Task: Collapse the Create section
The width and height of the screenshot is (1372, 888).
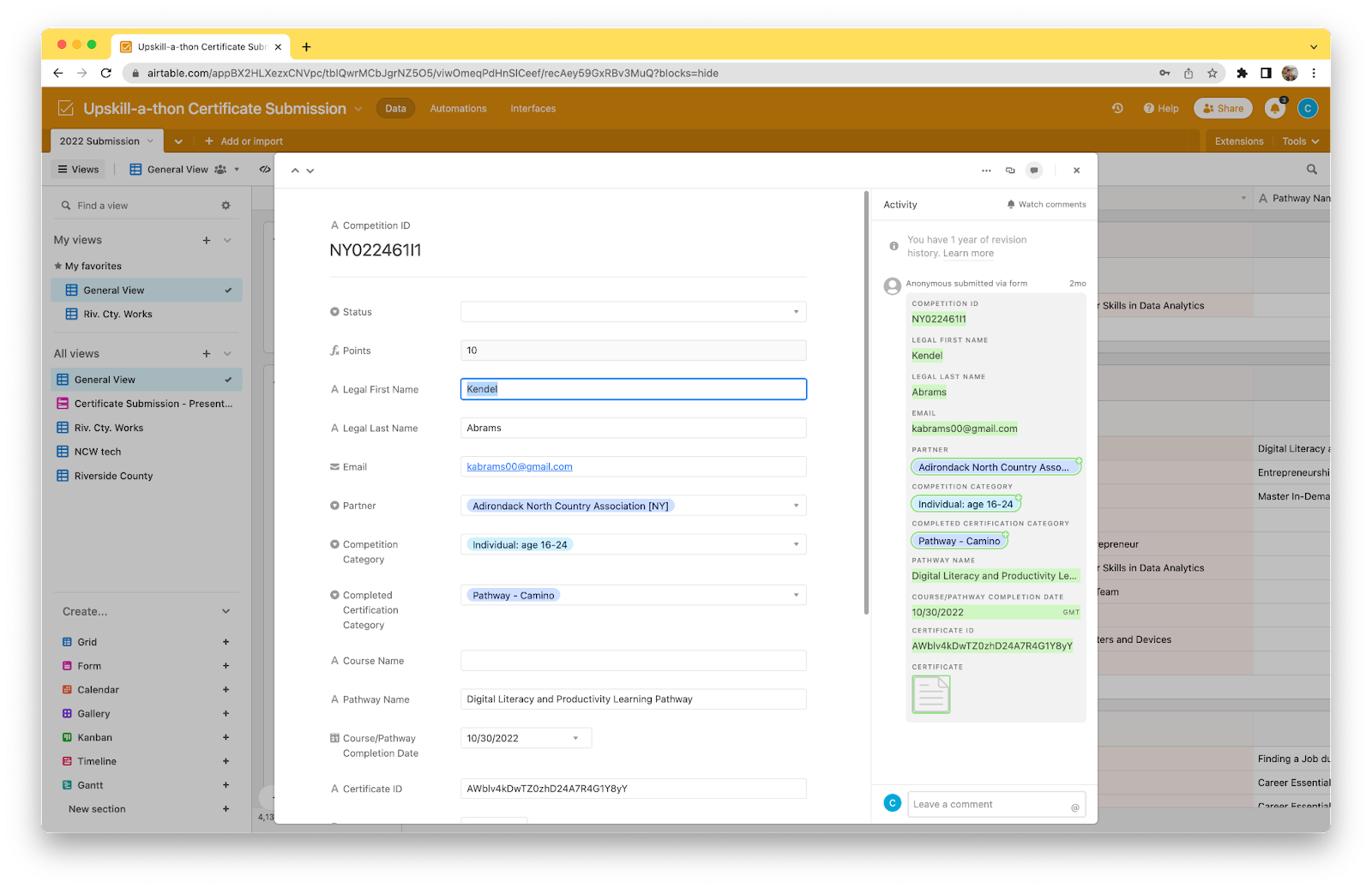Action: pos(226,612)
